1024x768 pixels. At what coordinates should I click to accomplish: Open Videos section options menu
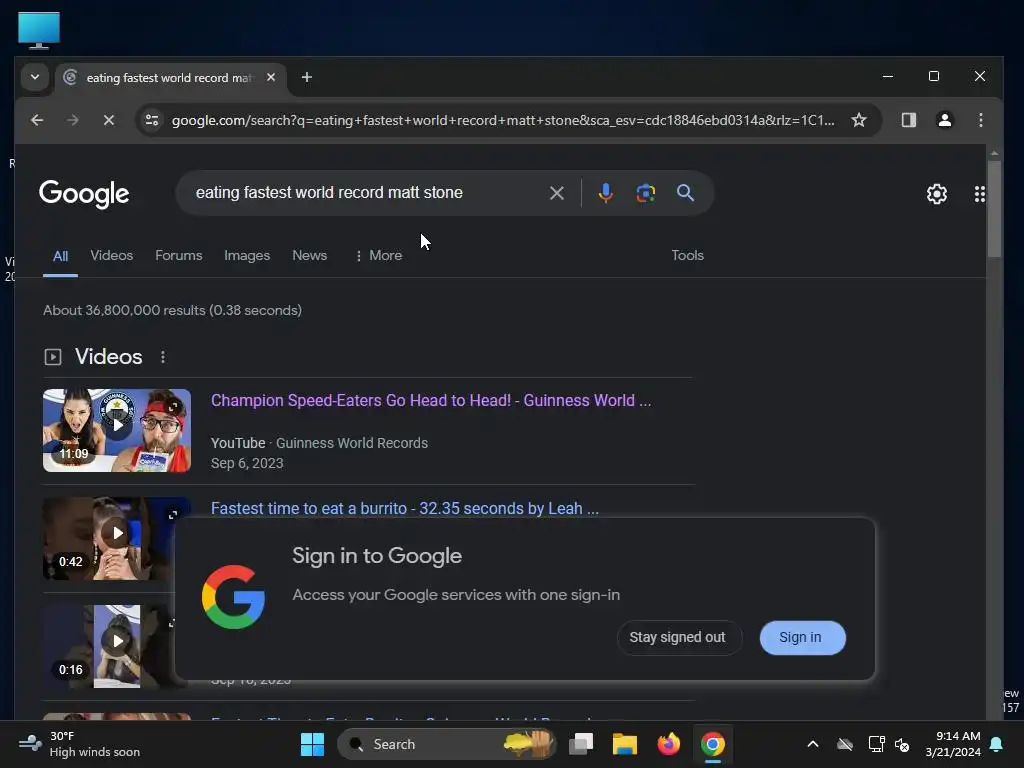163,357
